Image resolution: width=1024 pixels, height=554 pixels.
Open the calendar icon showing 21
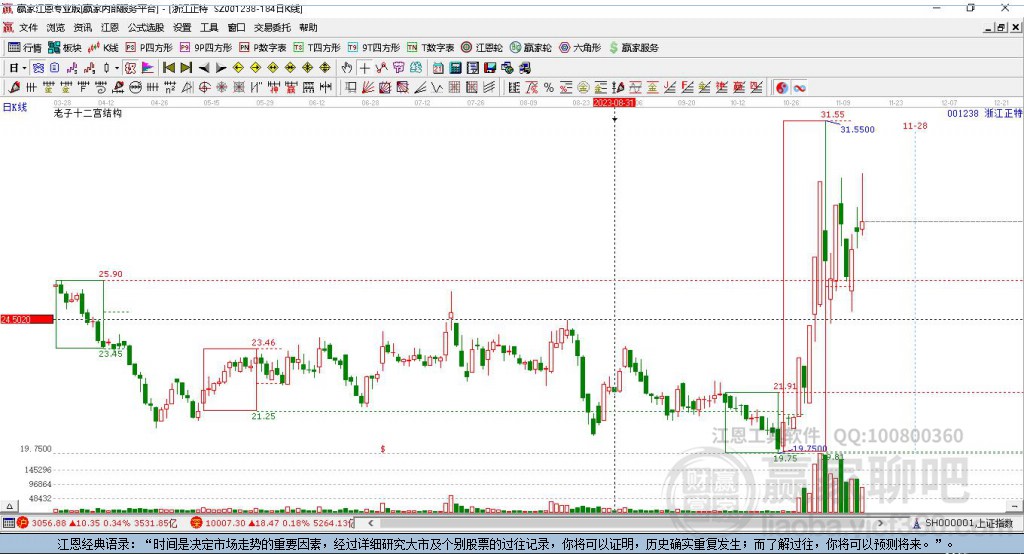point(438,68)
